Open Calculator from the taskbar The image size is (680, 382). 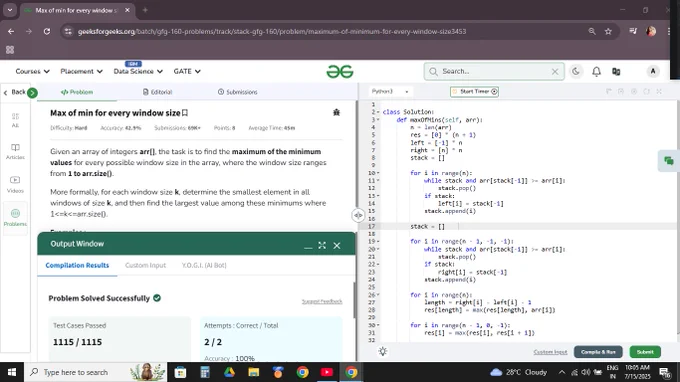tap(205, 372)
